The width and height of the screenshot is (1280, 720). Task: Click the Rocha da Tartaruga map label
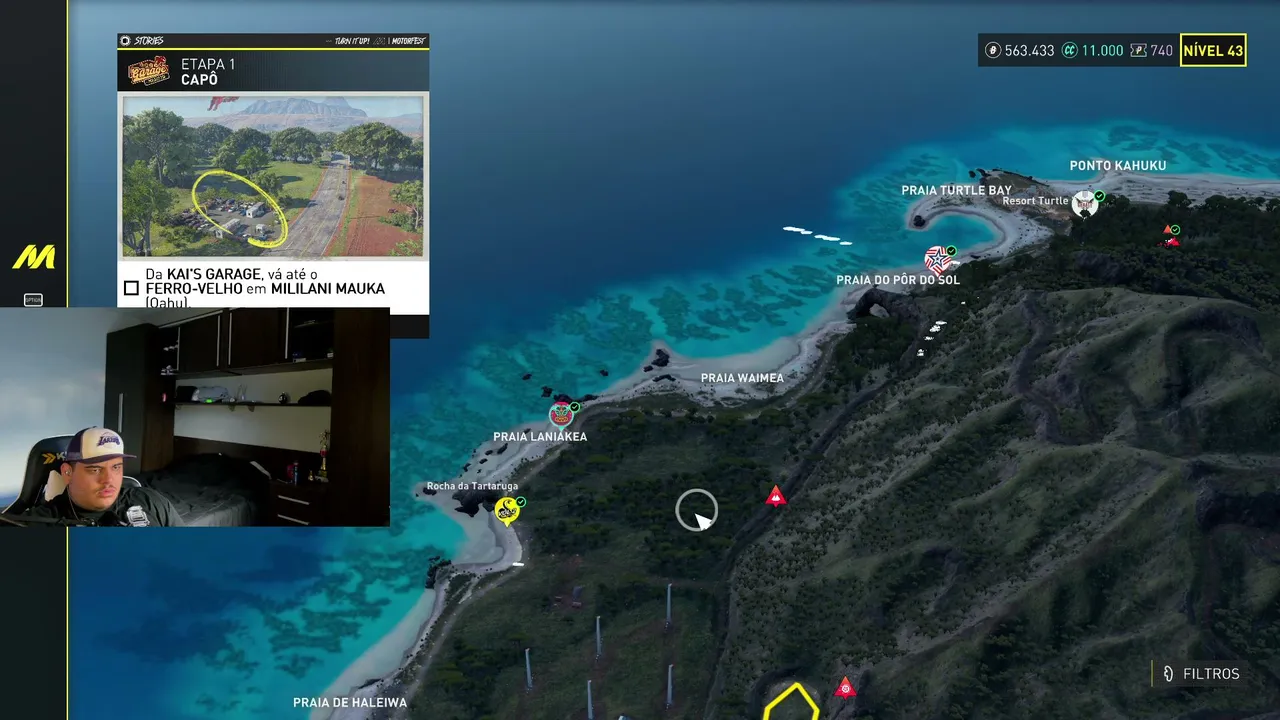coord(472,486)
